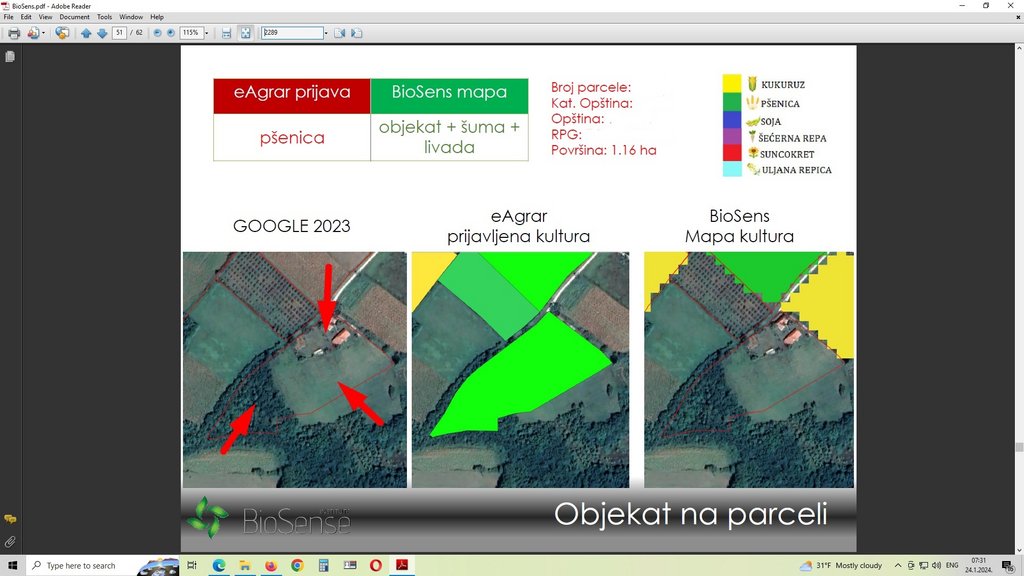Click the Find Previous icon
The image size is (1024, 576).
340,33
